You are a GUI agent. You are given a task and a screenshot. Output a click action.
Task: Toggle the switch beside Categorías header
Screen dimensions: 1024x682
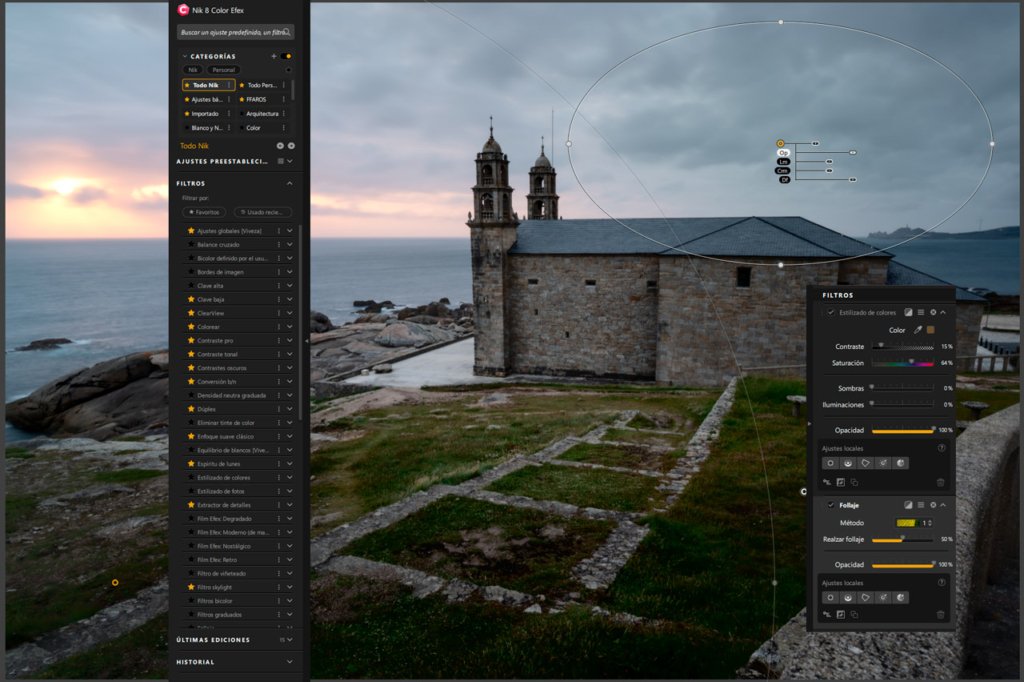click(x=287, y=56)
